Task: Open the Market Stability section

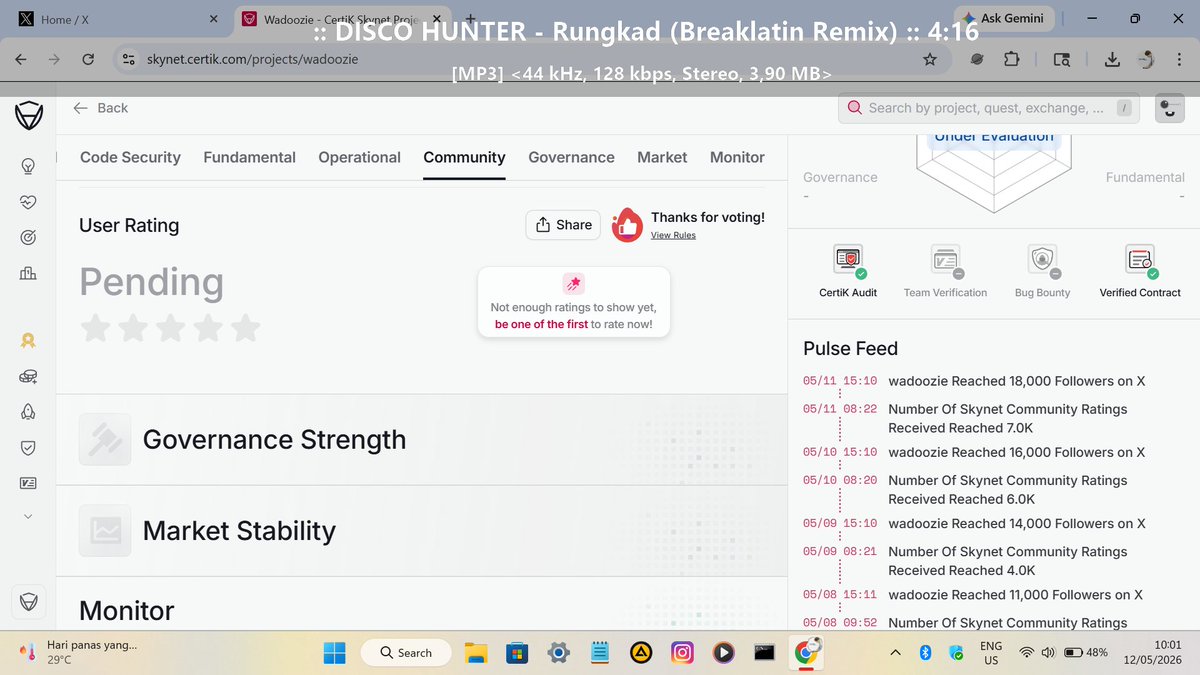Action: (421, 530)
